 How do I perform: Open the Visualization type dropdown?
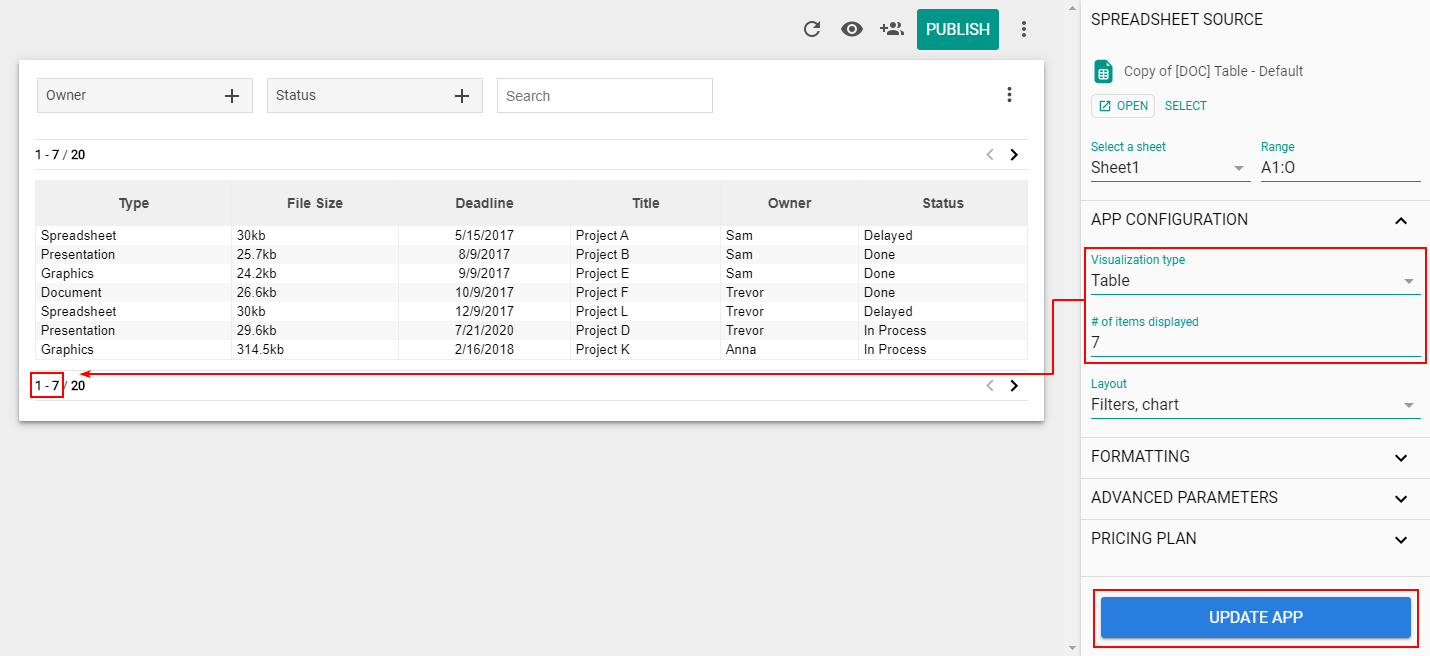[x=1410, y=281]
